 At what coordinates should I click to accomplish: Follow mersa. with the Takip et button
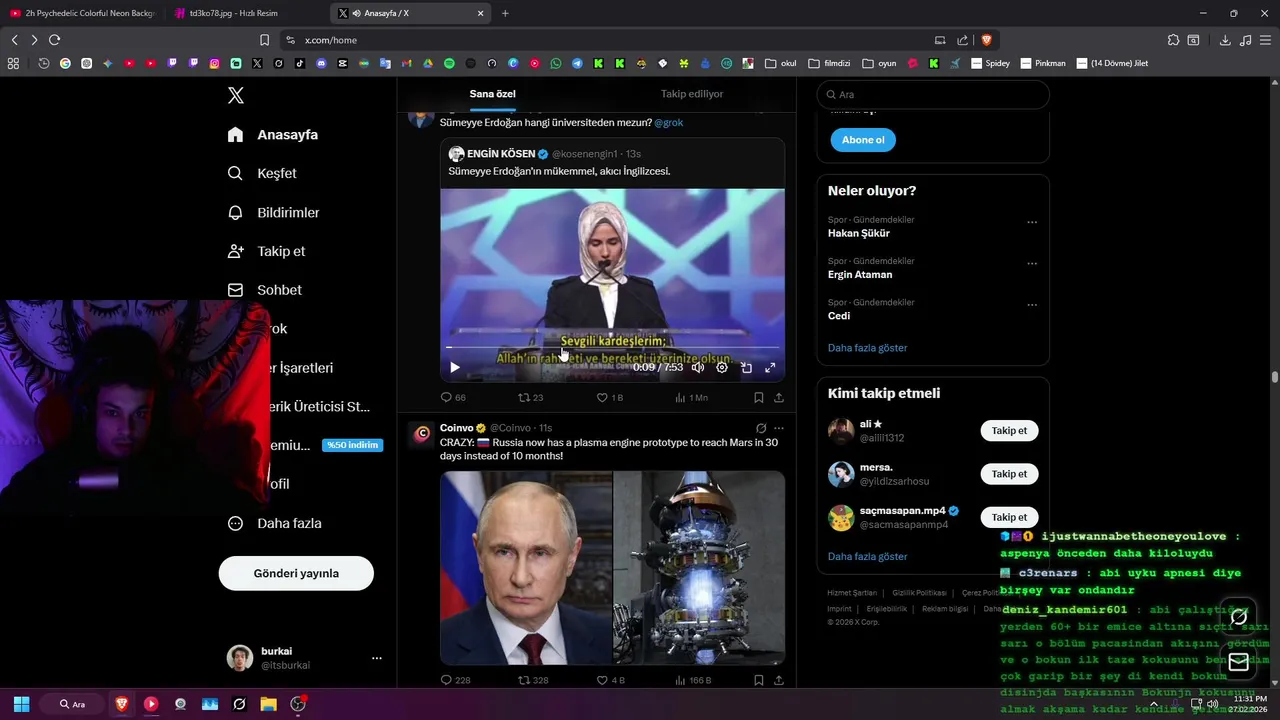pos(1009,474)
